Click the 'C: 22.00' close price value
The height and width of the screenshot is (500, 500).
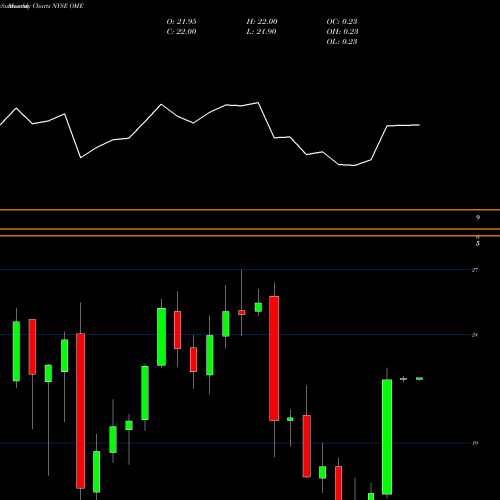tap(181, 32)
